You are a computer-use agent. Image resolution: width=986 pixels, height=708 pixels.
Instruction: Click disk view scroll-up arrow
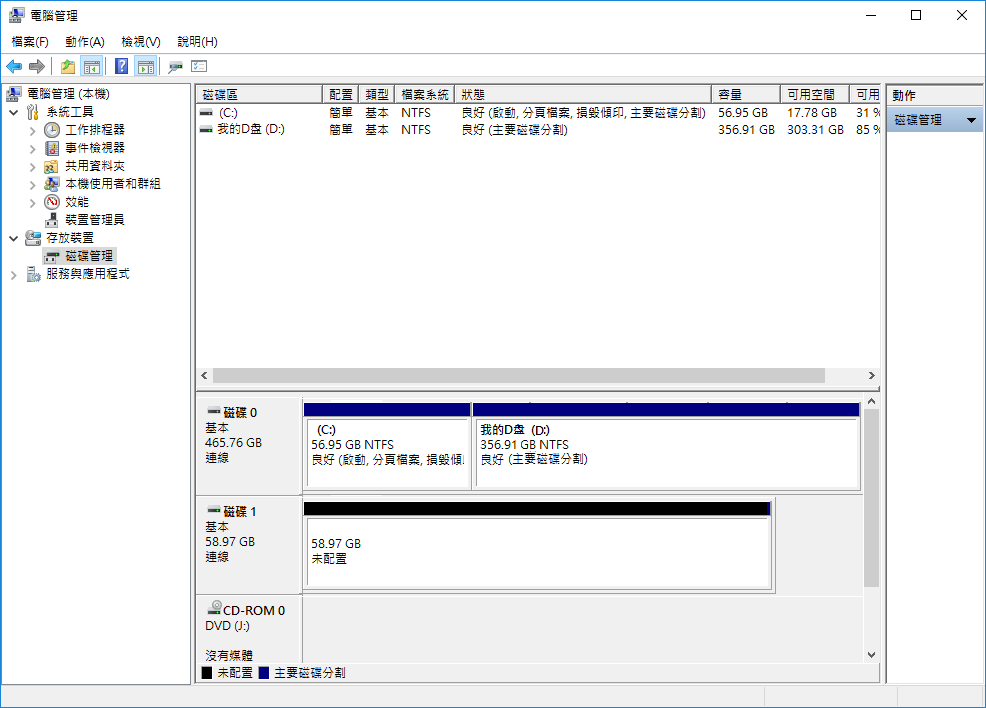point(871,401)
